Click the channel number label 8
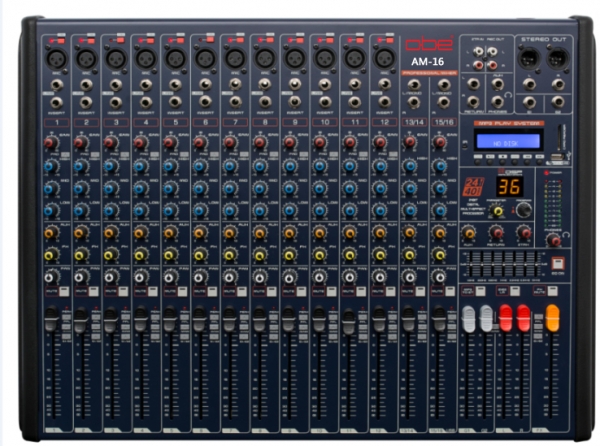The image size is (600, 446). tap(265, 122)
